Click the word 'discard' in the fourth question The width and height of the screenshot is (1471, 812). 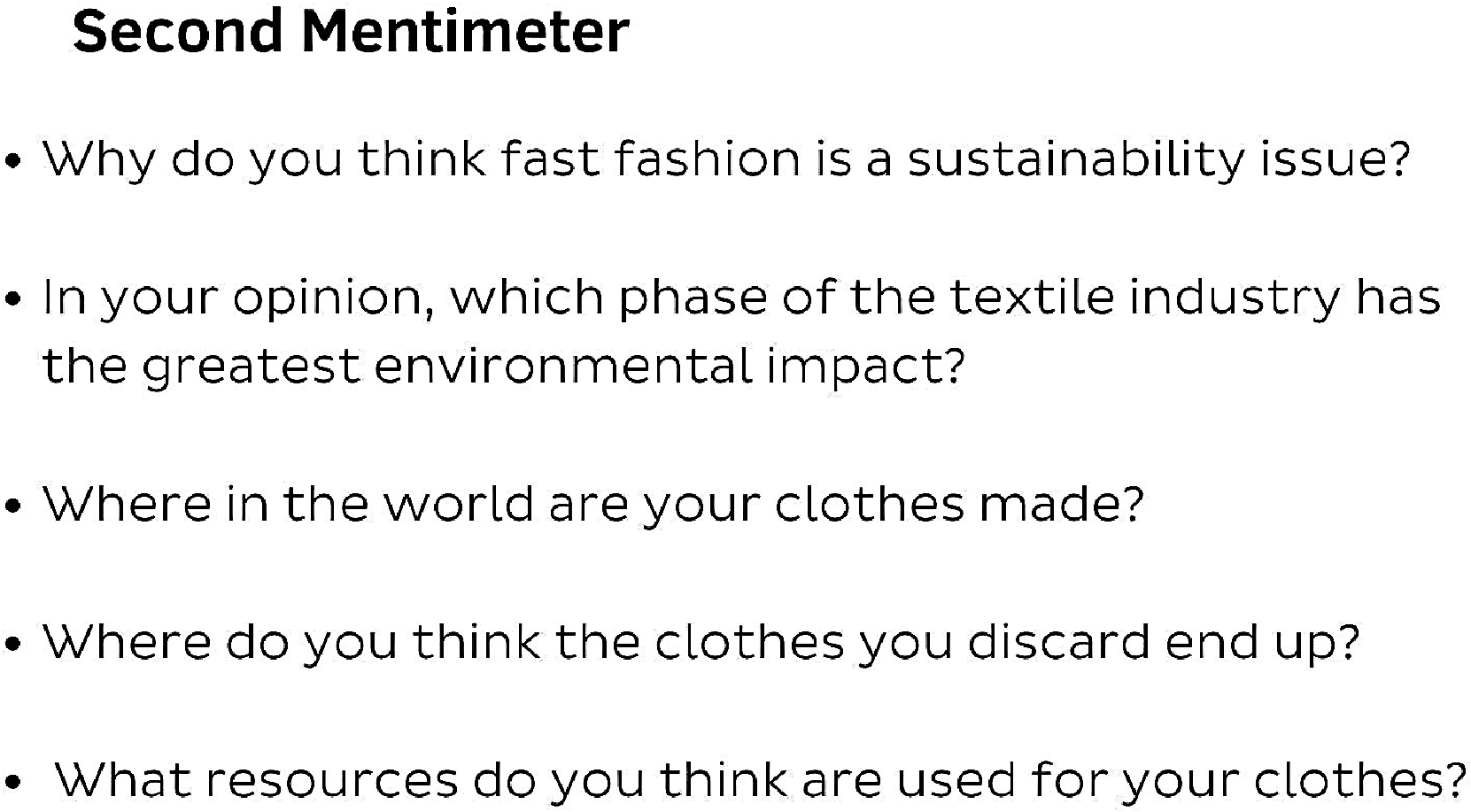pyautogui.click(x=1058, y=642)
